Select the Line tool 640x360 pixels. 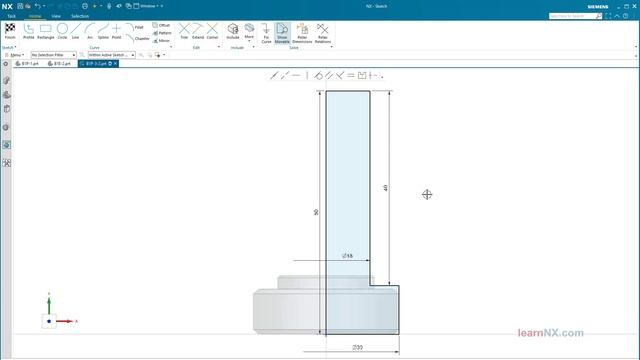76,31
